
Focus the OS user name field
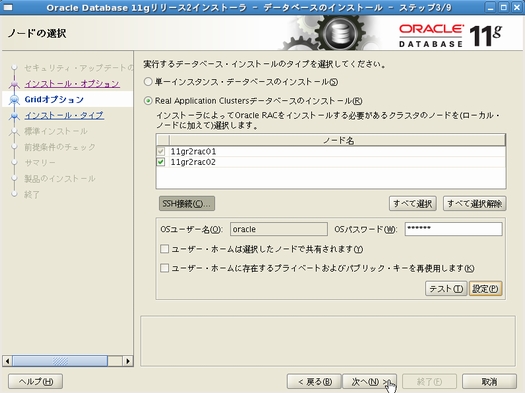pyautogui.click(x=279, y=229)
